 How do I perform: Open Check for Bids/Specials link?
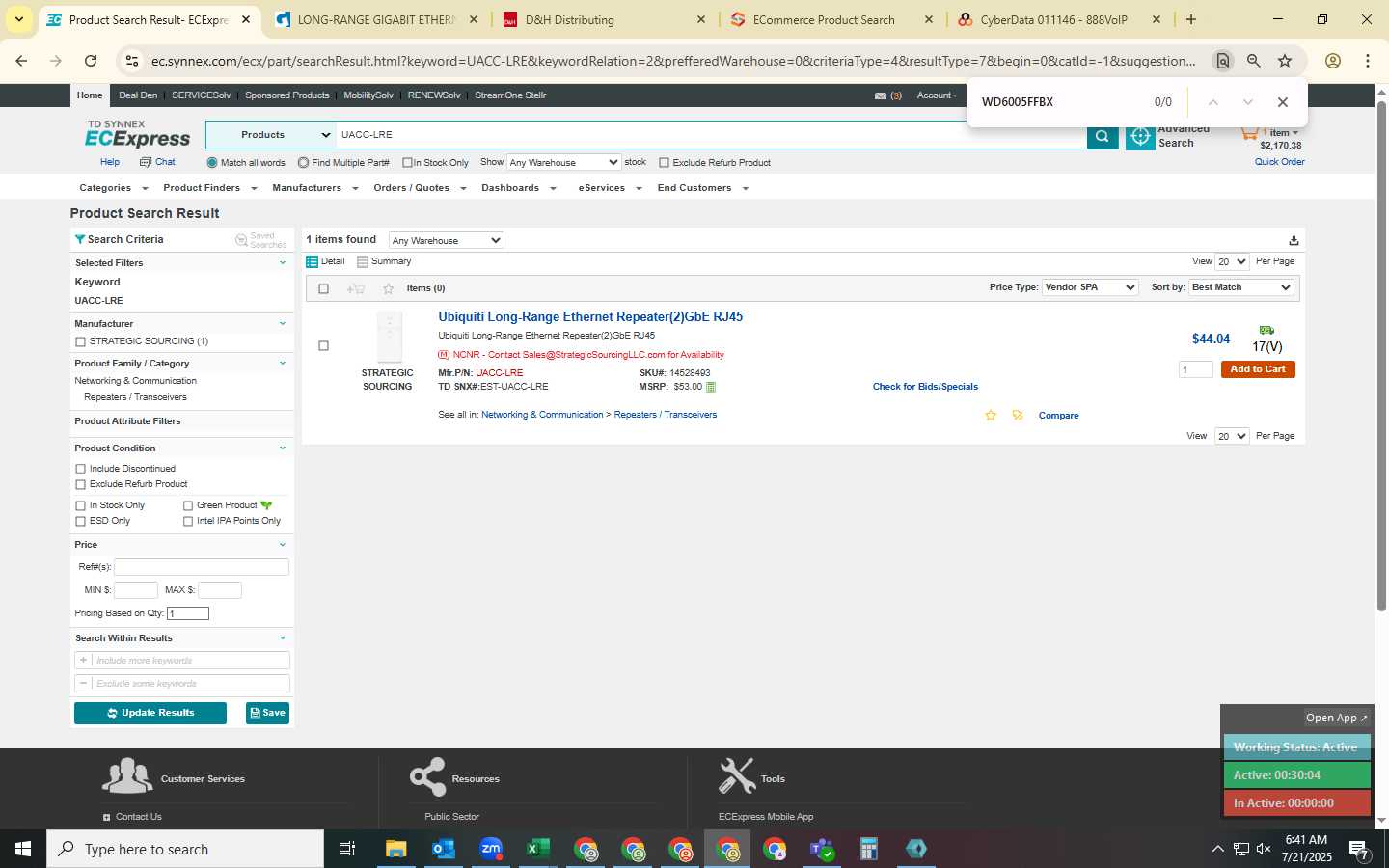(x=925, y=387)
